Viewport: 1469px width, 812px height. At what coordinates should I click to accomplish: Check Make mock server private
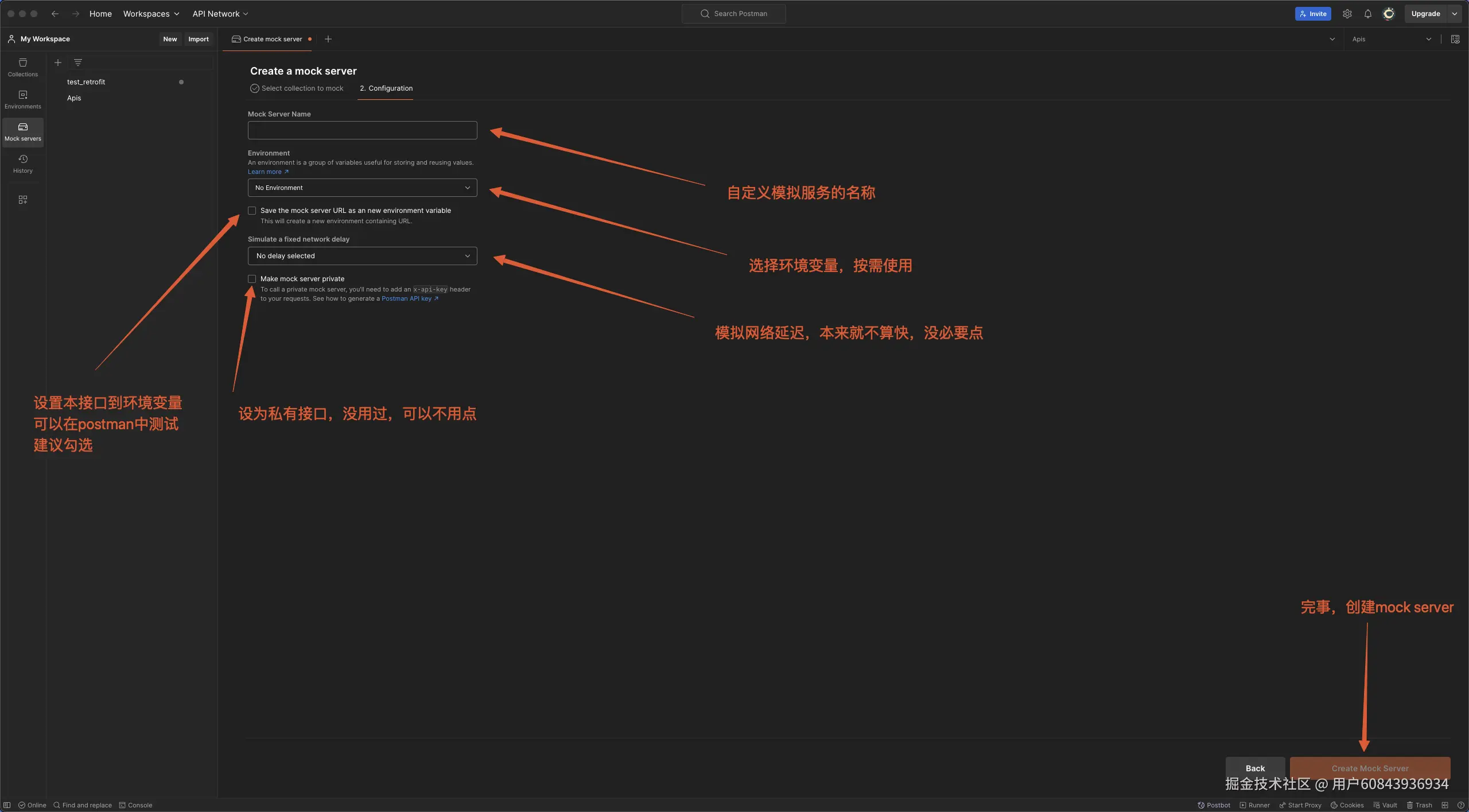[252, 279]
